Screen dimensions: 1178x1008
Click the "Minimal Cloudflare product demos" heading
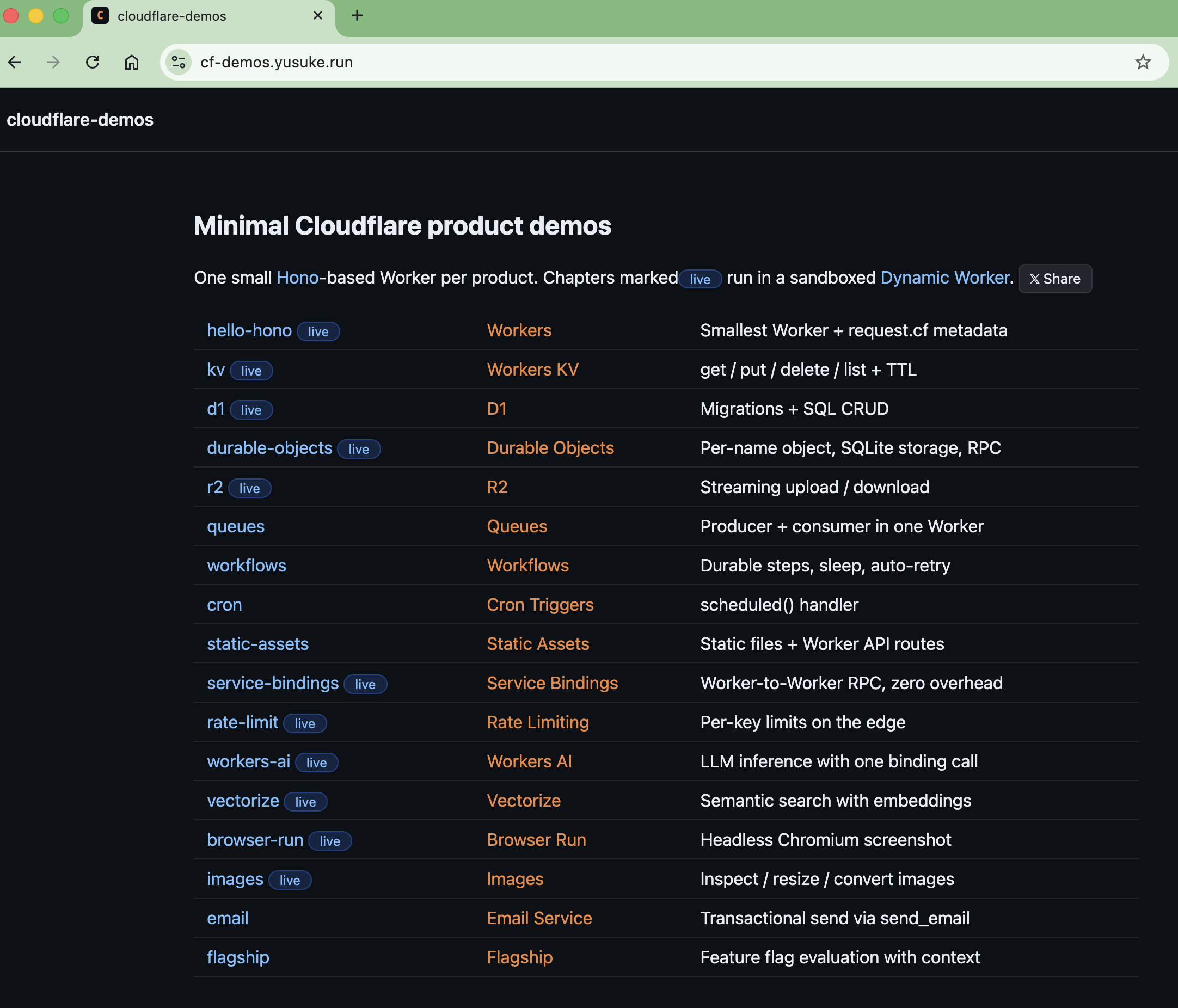(402, 226)
